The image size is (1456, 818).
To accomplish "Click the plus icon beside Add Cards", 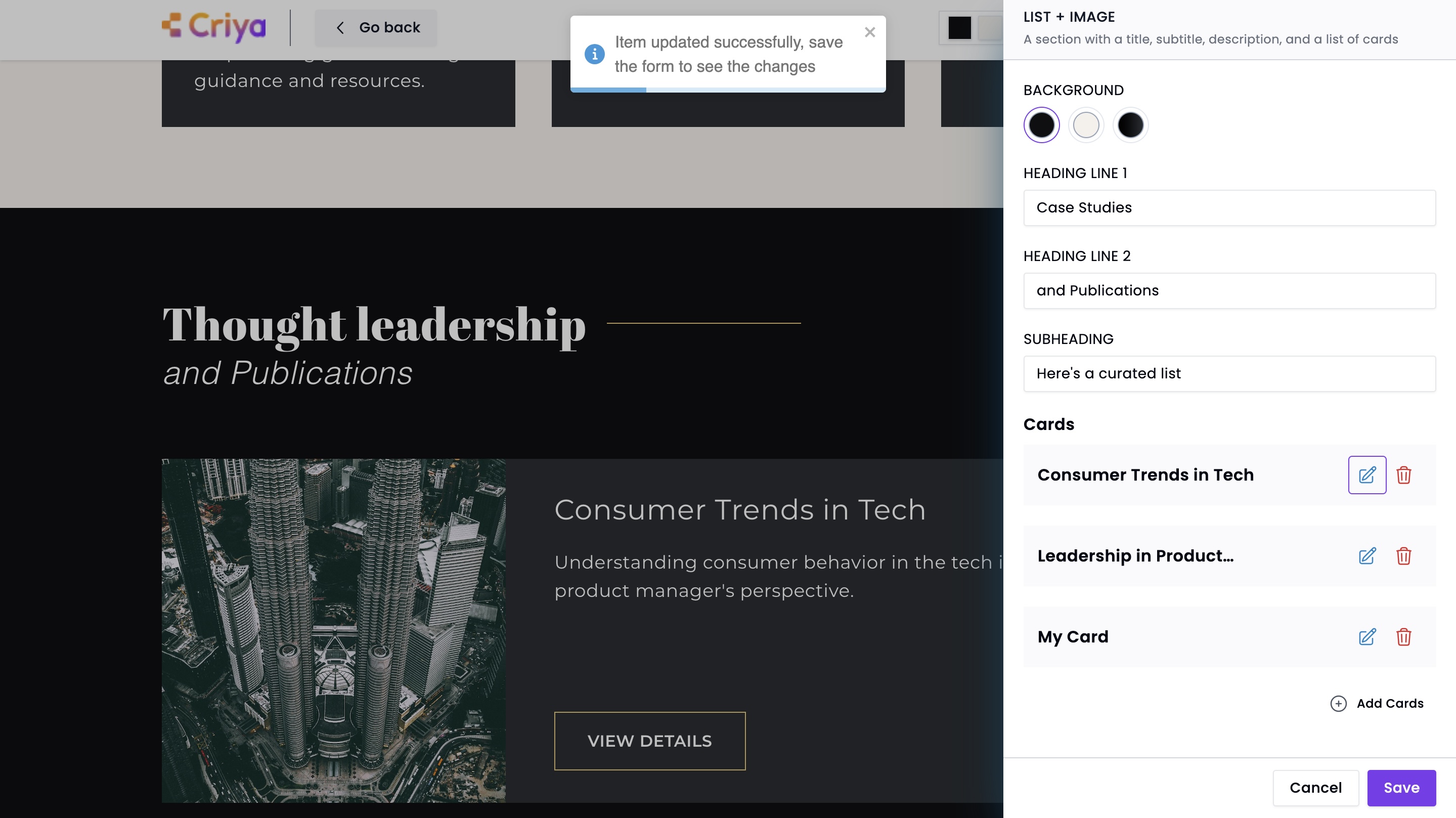I will click(1338, 703).
